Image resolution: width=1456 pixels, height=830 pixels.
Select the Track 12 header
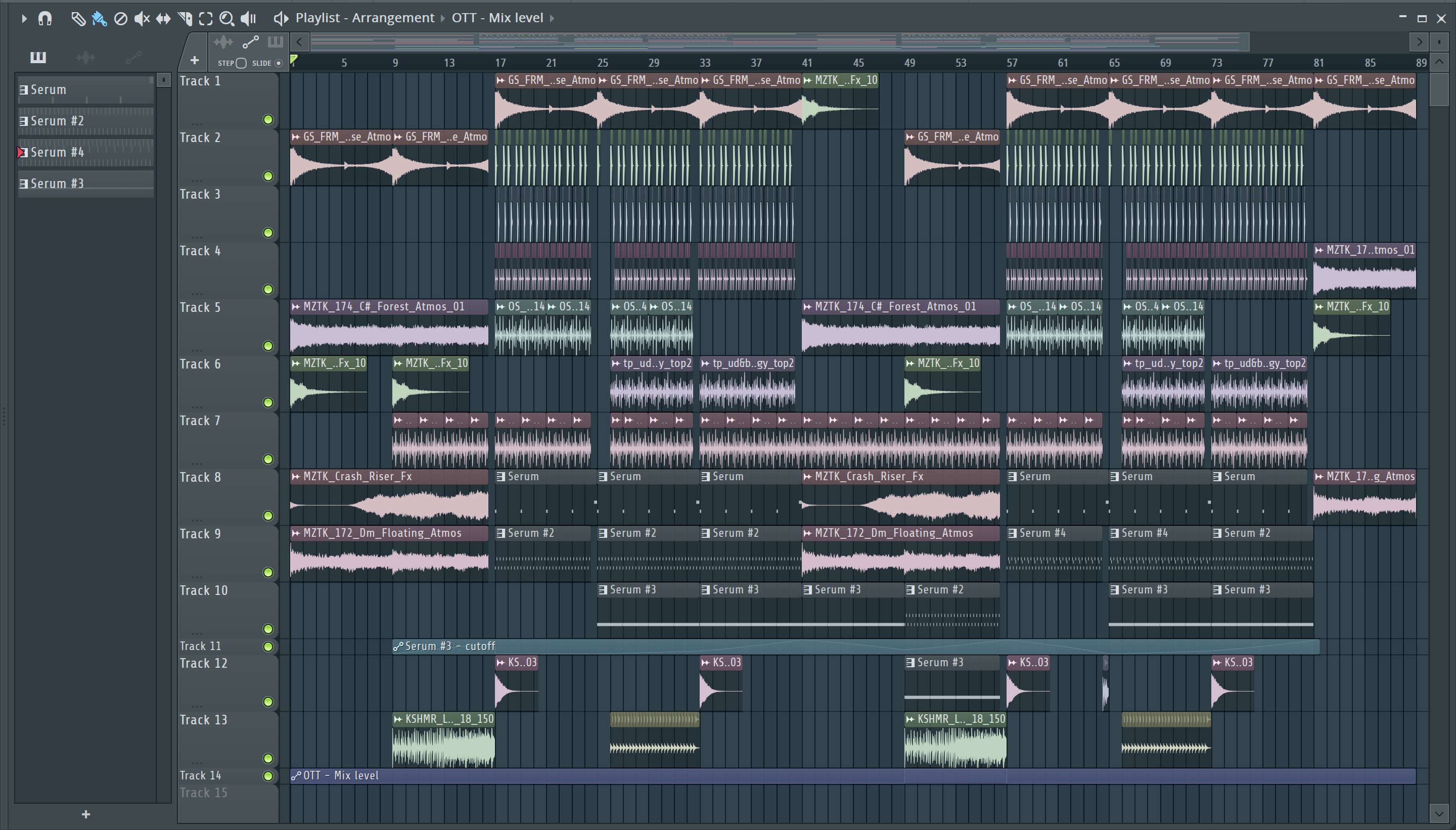click(228, 683)
